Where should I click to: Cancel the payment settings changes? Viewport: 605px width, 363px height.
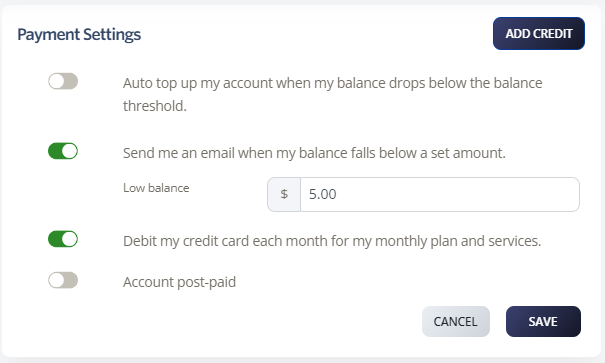point(456,321)
